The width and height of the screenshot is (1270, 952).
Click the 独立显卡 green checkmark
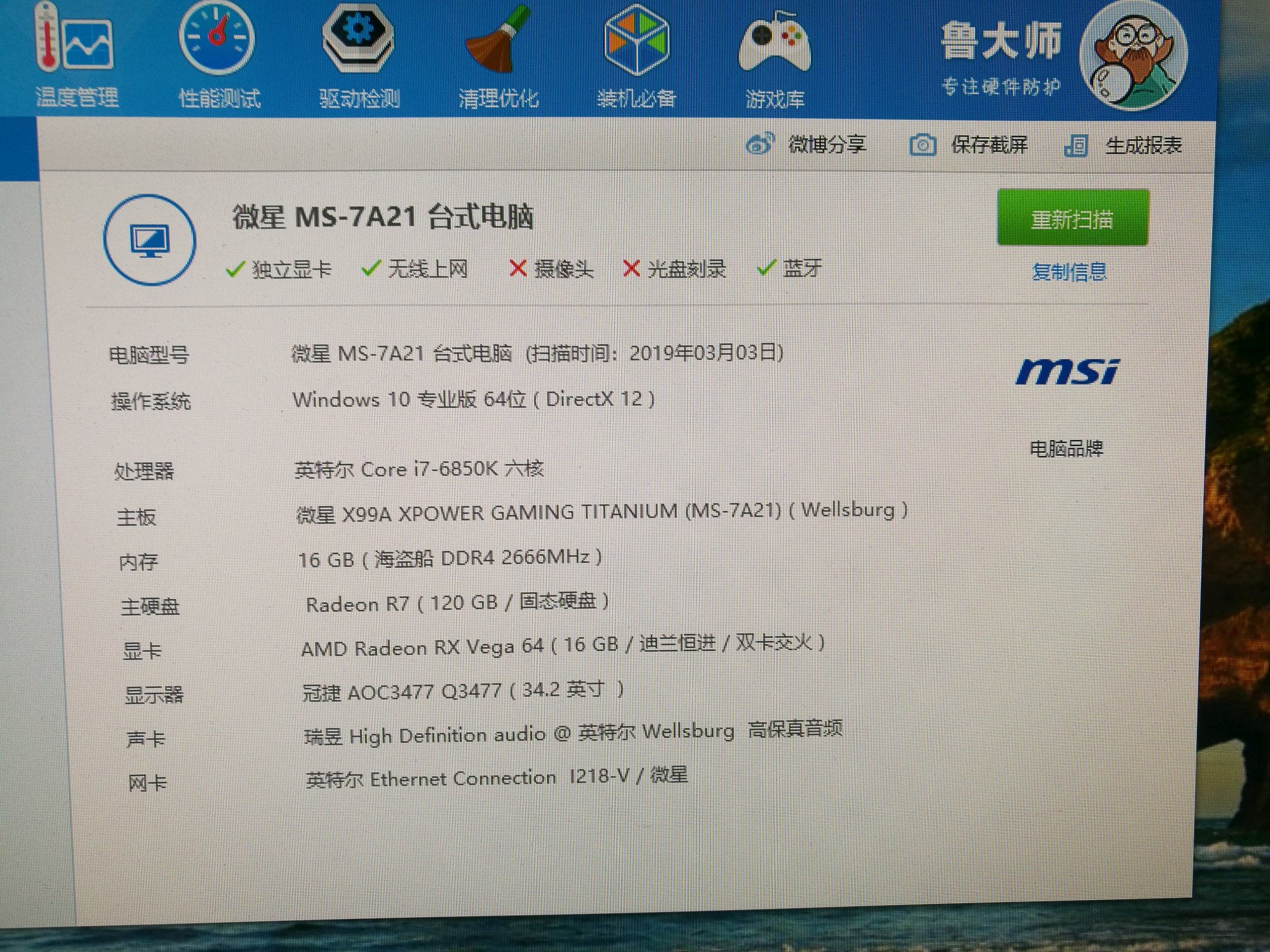235,270
